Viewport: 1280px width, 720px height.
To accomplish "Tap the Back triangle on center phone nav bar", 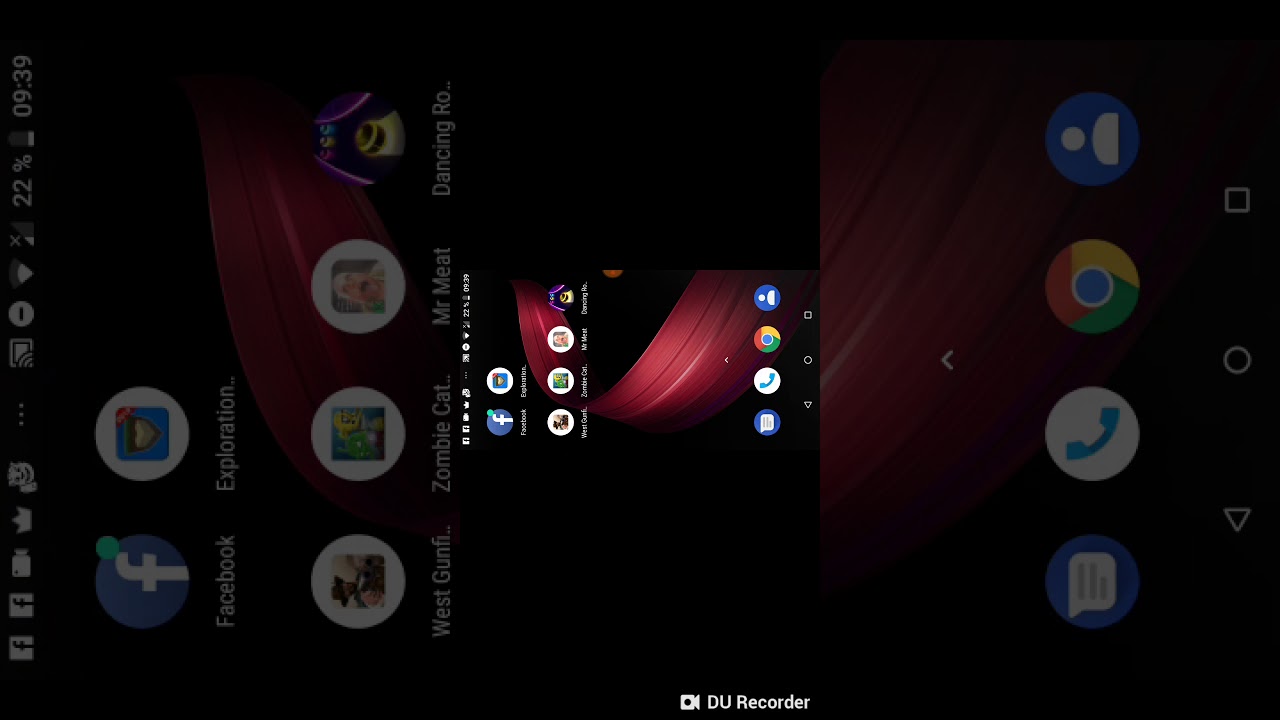I will click(x=808, y=405).
